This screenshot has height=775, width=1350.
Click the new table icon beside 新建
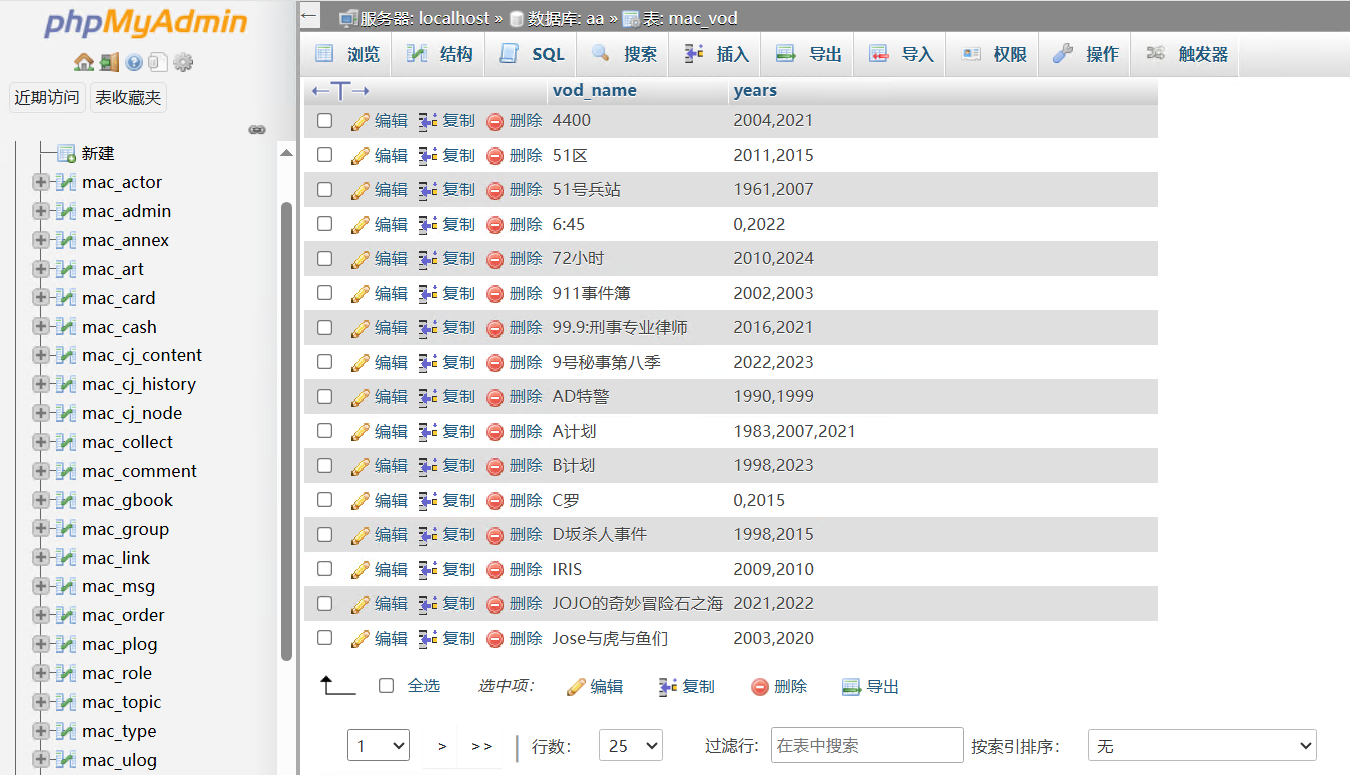(x=66, y=153)
